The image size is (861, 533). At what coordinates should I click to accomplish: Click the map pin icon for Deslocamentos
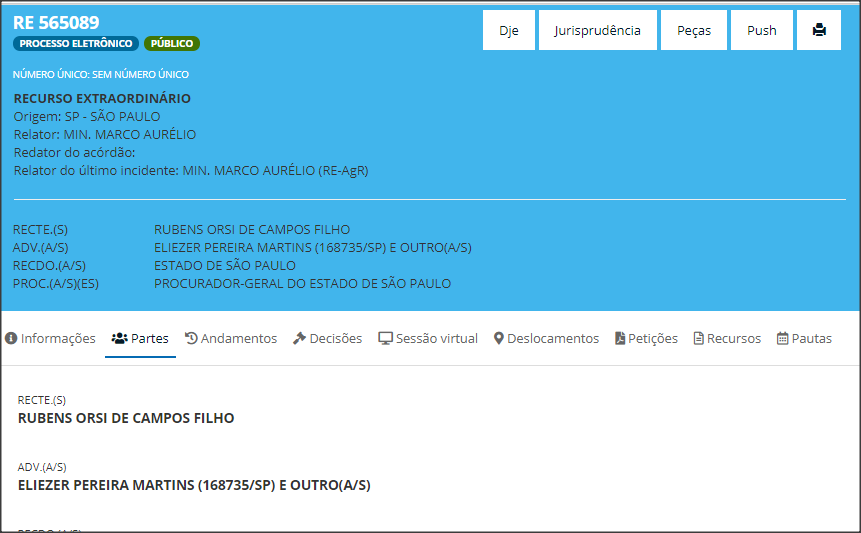pyautogui.click(x=499, y=339)
